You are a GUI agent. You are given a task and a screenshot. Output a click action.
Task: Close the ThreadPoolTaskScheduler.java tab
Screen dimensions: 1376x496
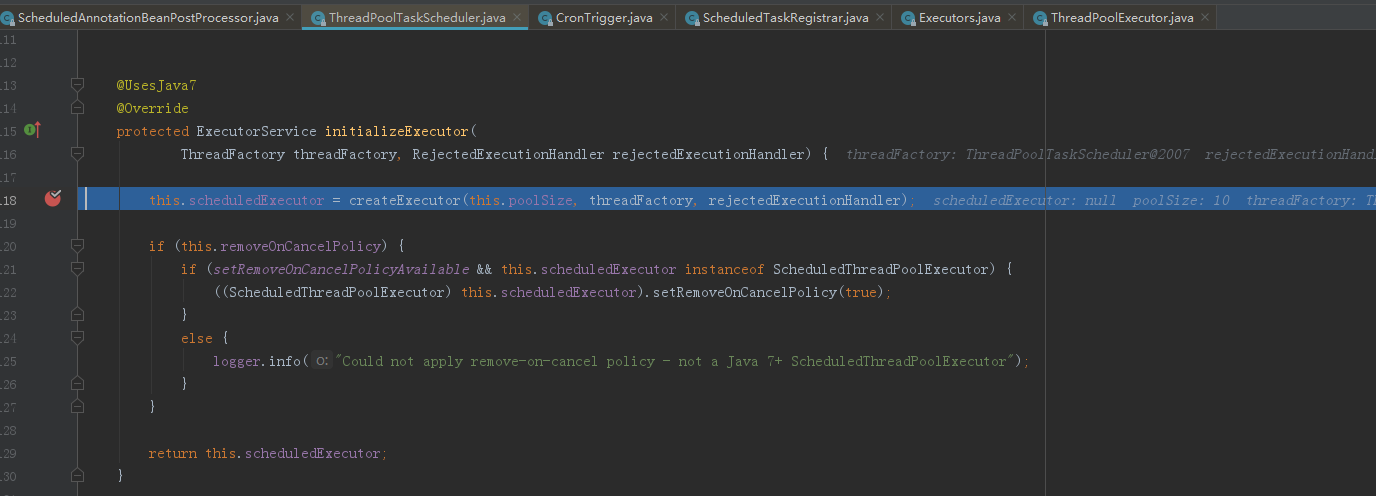(517, 18)
